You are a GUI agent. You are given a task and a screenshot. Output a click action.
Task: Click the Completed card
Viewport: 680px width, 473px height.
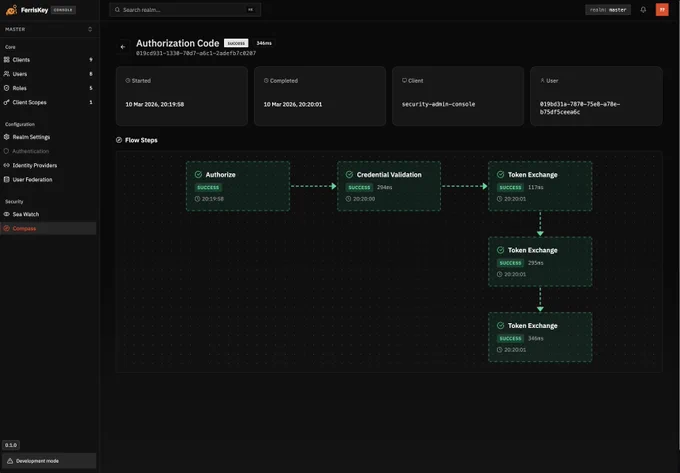click(x=320, y=96)
